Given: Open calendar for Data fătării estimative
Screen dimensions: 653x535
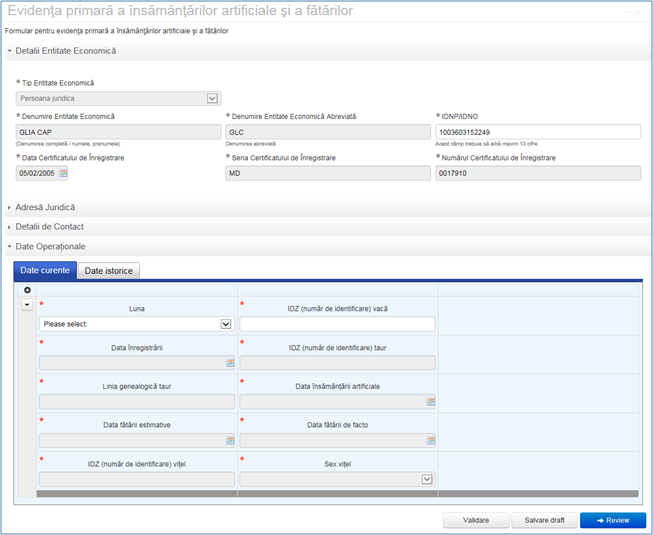Looking at the screenshot, I should pyautogui.click(x=229, y=440).
